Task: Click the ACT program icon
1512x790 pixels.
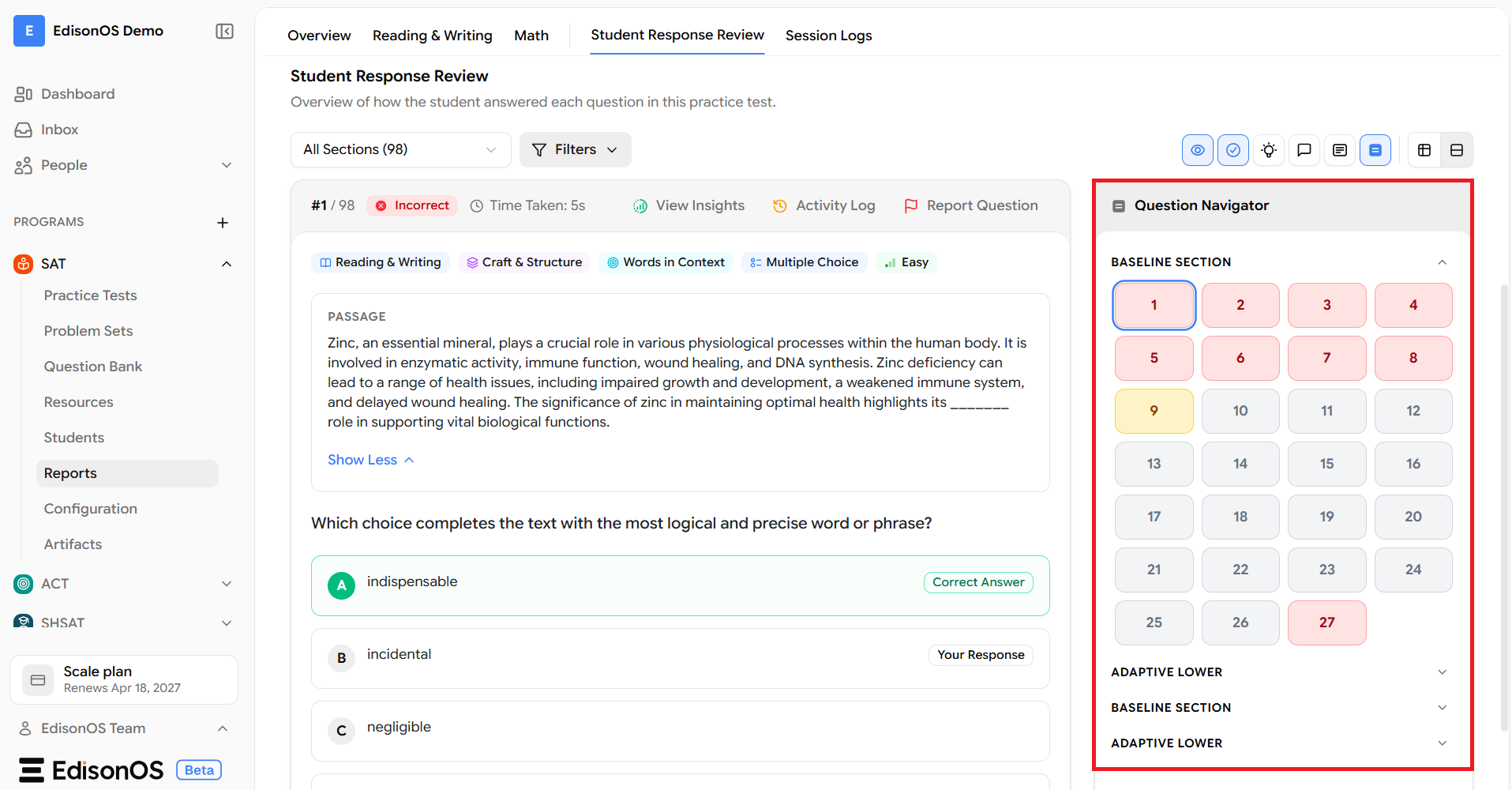Action: pyautogui.click(x=24, y=584)
